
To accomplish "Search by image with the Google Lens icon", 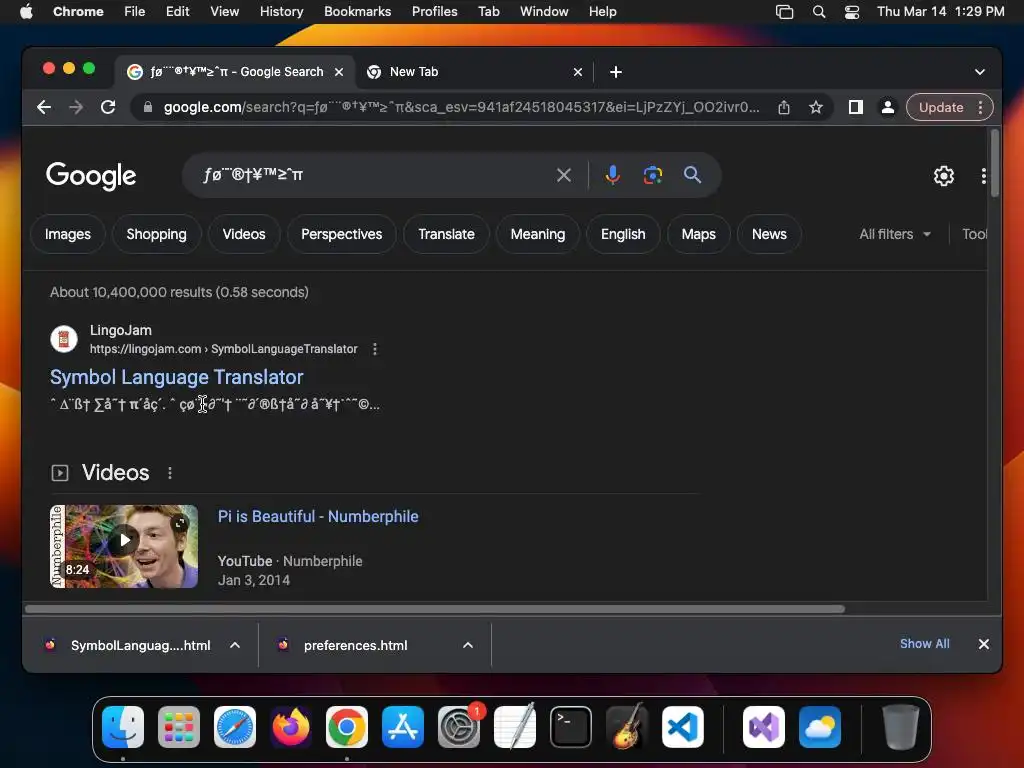I will (652, 175).
